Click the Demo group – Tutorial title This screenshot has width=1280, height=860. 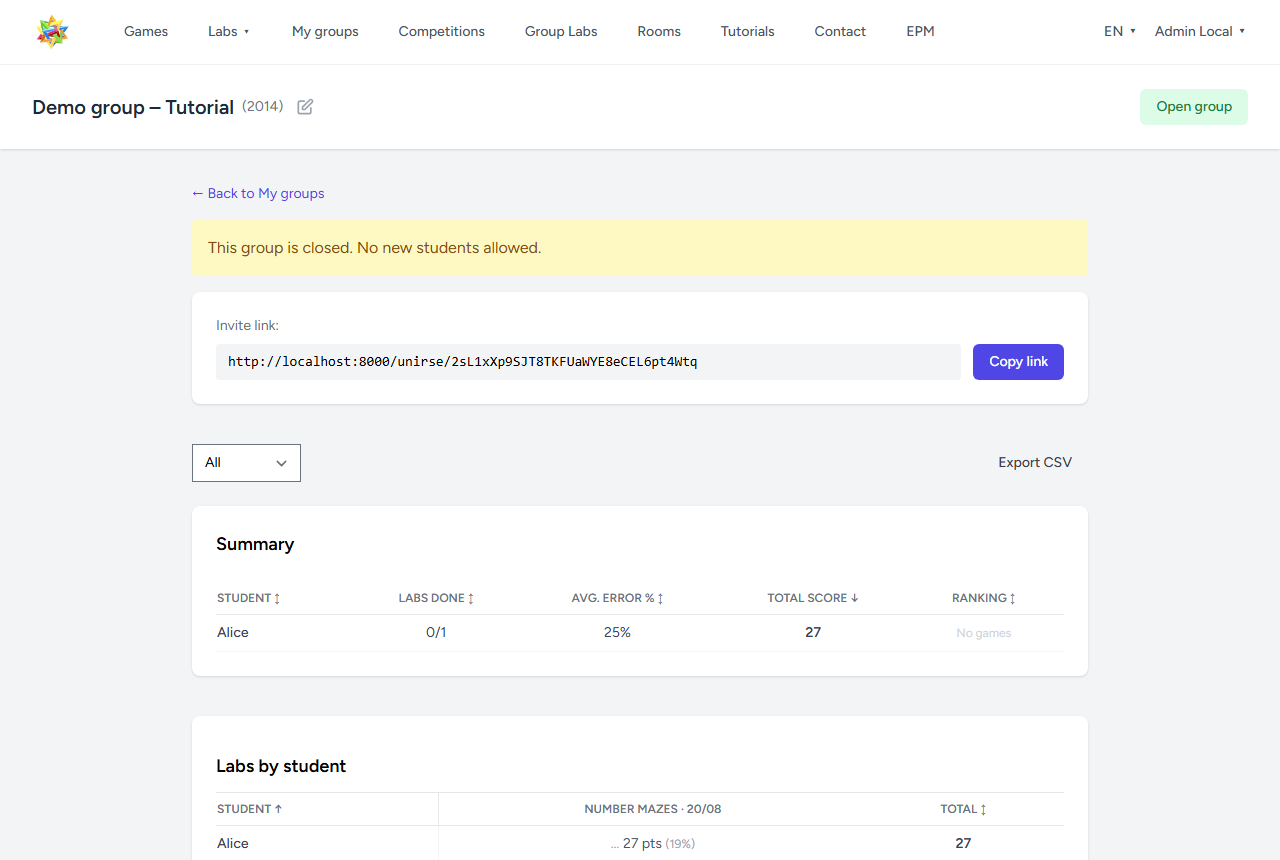[x=133, y=107]
